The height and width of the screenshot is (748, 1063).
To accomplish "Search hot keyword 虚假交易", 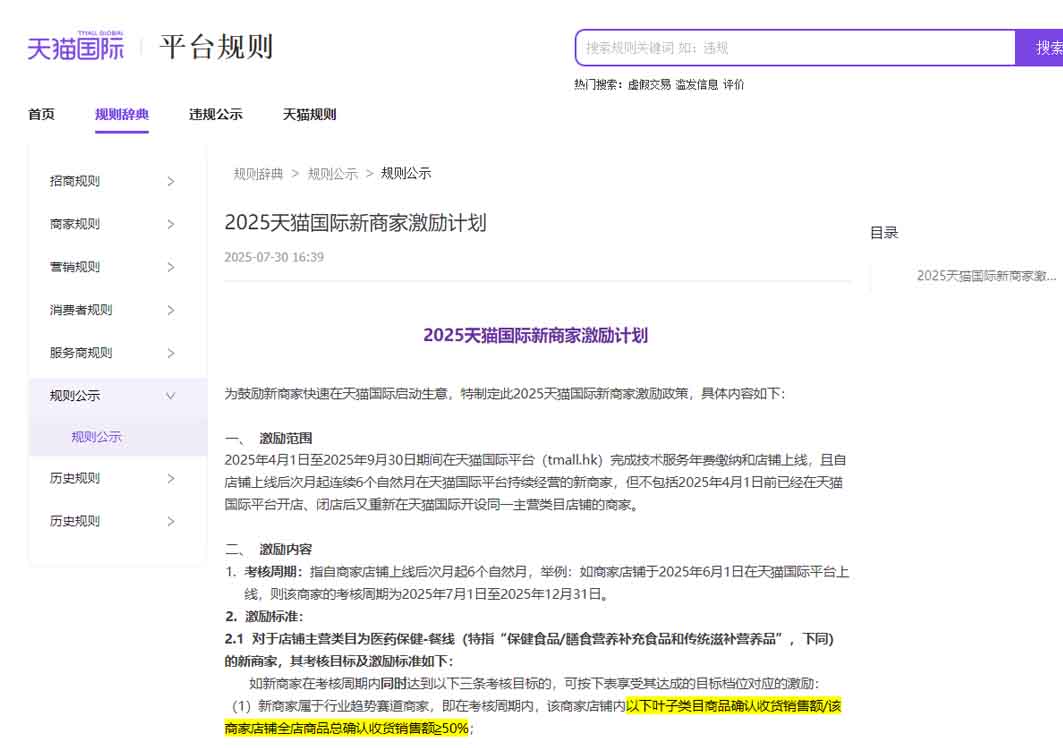I will click(649, 85).
